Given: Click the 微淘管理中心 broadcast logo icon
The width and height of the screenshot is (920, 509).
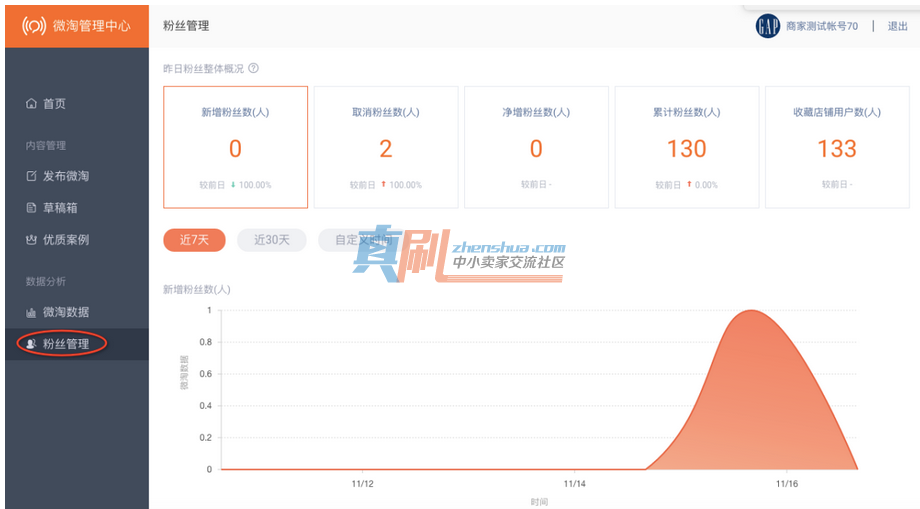Looking at the screenshot, I should click(33, 26).
